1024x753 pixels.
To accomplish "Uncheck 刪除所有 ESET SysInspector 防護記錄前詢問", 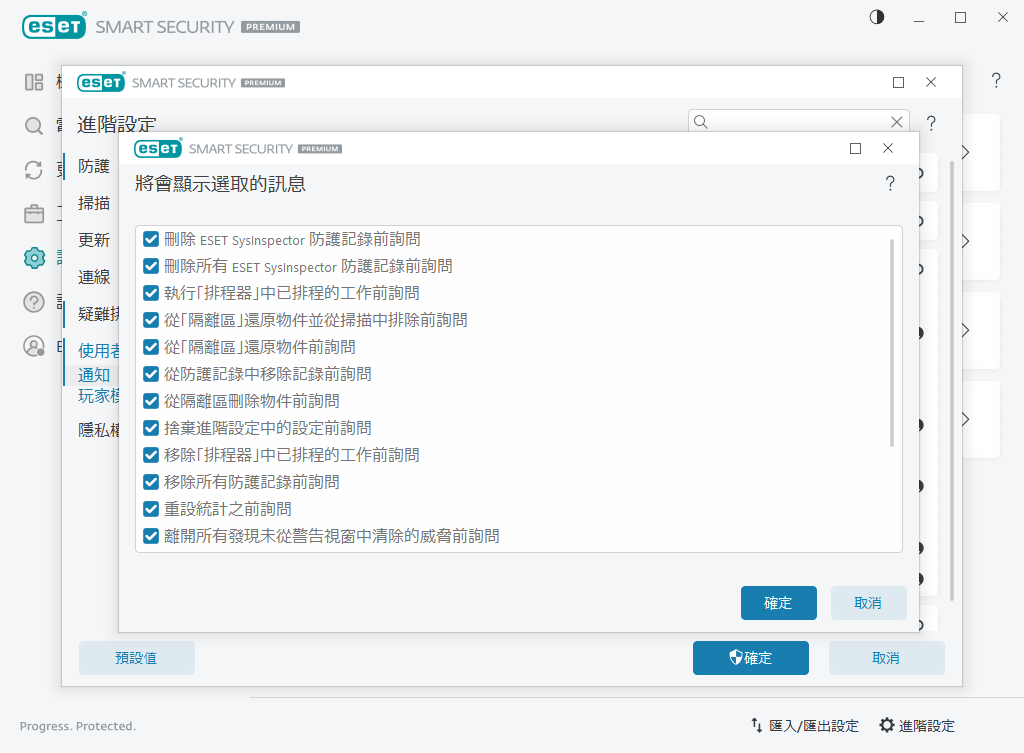I will (x=151, y=266).
